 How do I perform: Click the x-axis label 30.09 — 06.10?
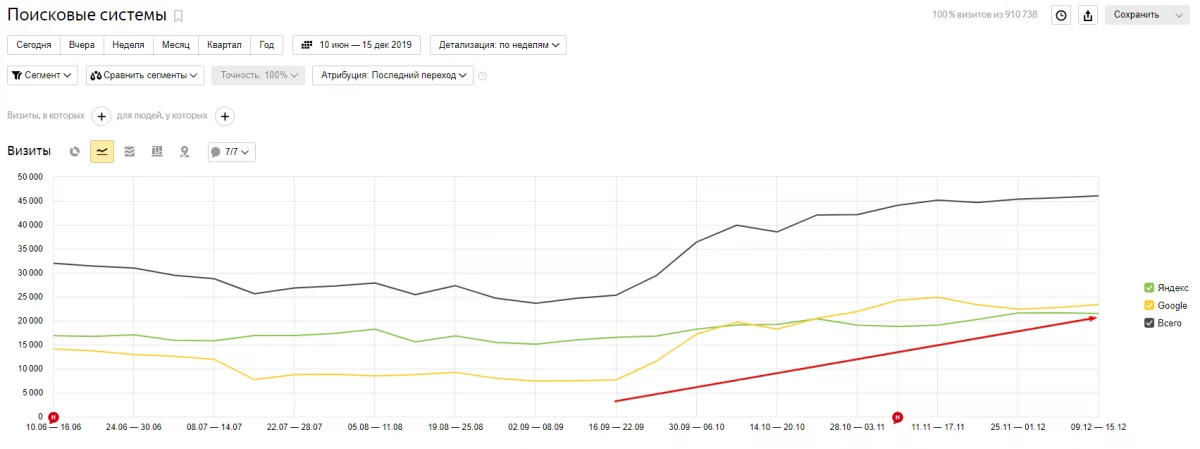click(696, 427)
